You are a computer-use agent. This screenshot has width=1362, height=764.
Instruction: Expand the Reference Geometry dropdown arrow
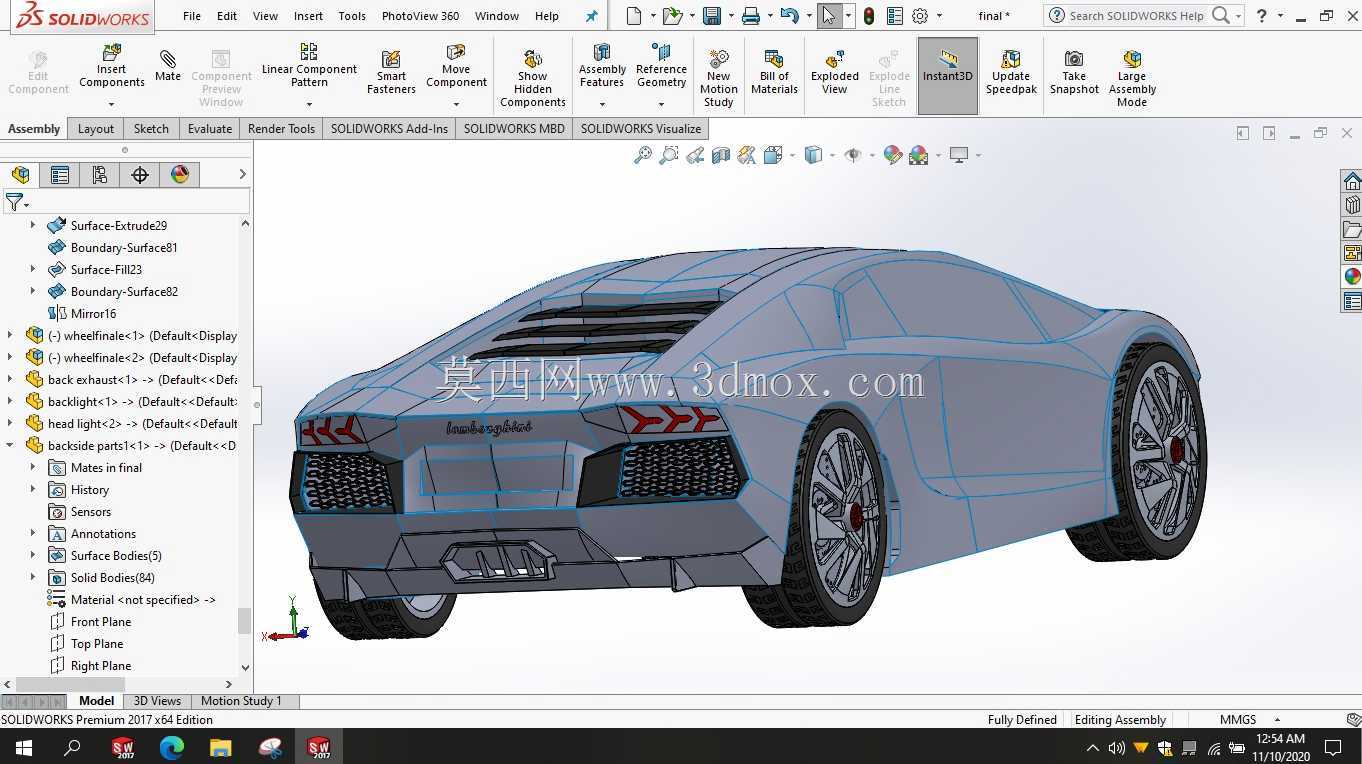[661, 104]
